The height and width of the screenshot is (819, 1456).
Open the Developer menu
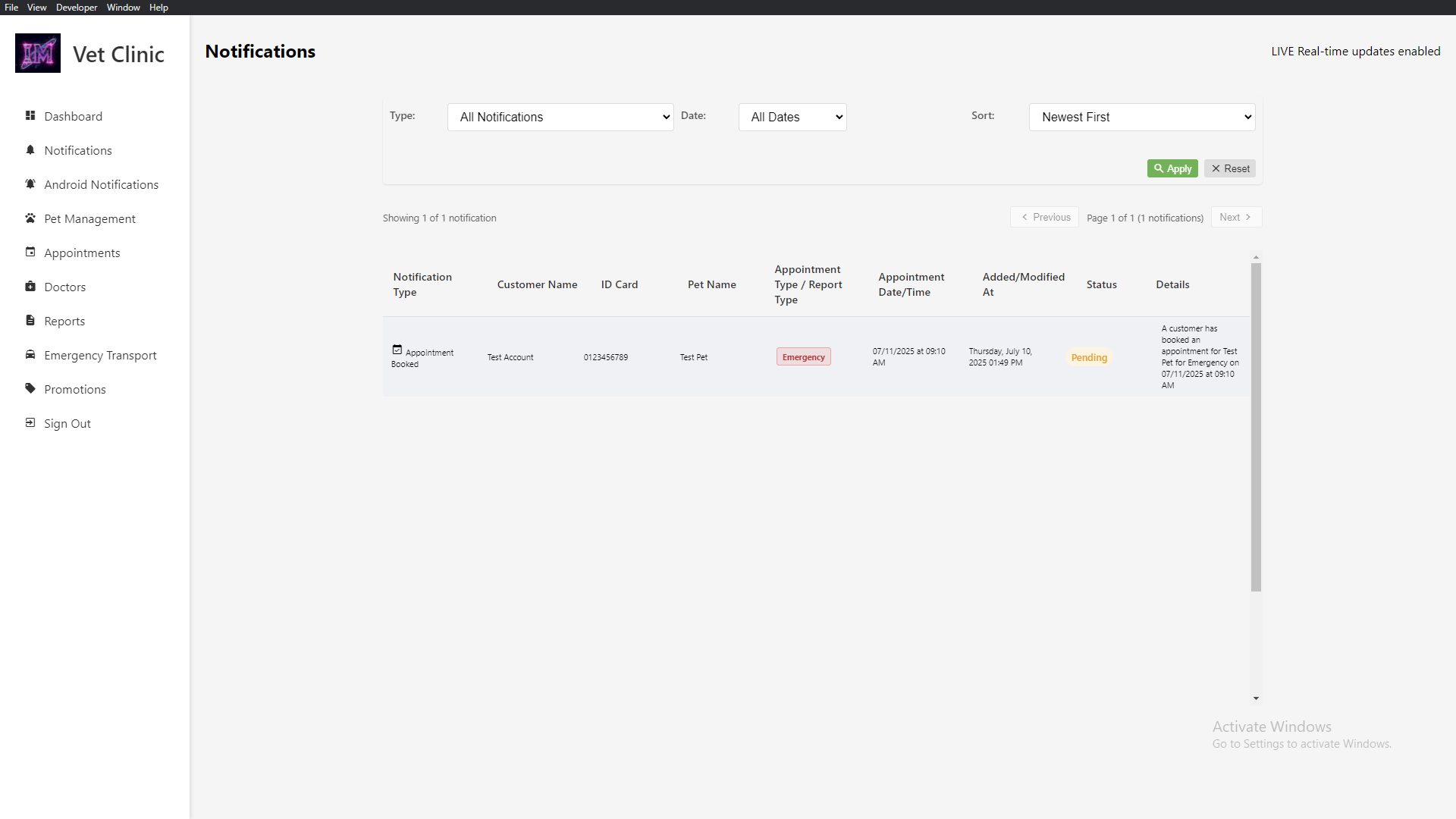76,7
